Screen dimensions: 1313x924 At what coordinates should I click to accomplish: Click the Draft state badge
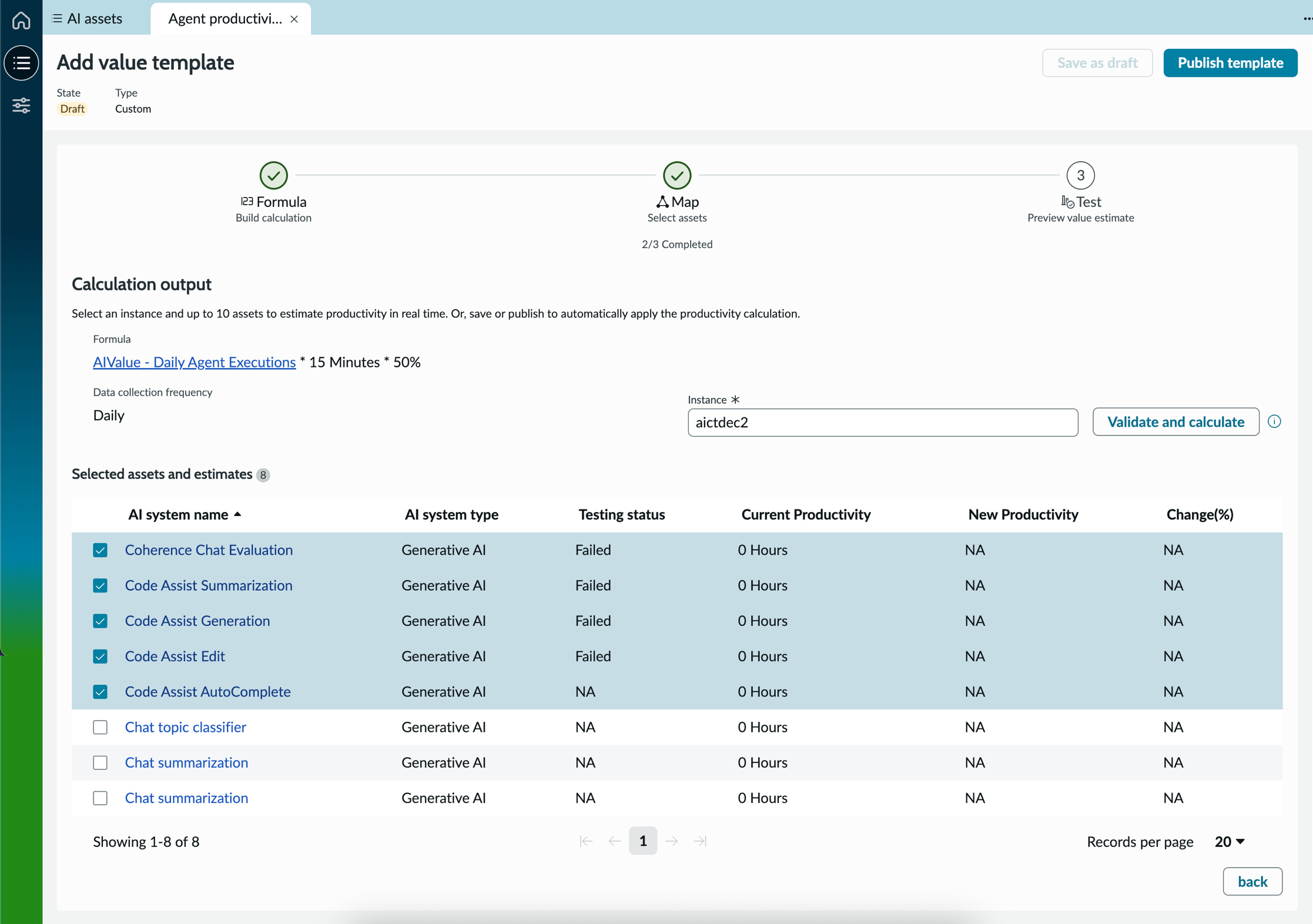72,109
